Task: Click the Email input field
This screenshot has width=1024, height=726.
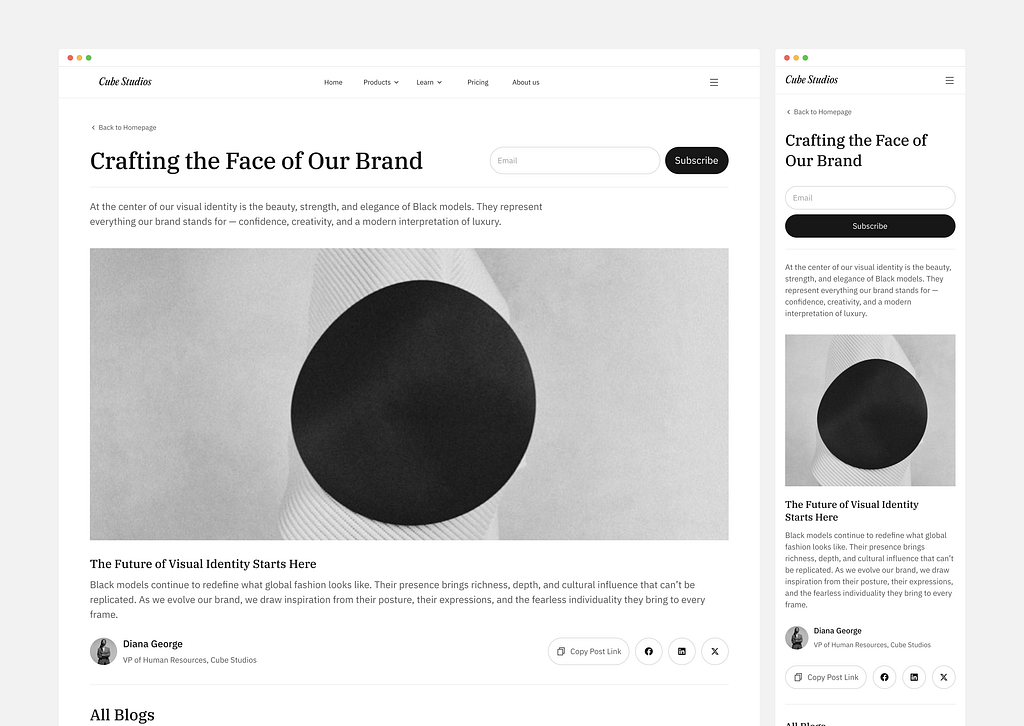Action: (574, 160)
